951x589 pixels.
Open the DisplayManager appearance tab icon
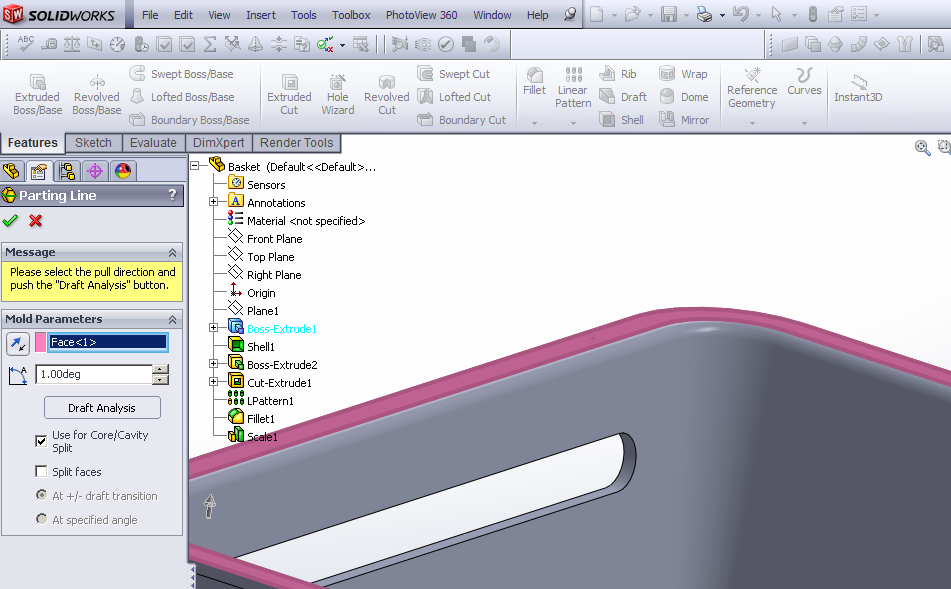click(x=123, y=171)
